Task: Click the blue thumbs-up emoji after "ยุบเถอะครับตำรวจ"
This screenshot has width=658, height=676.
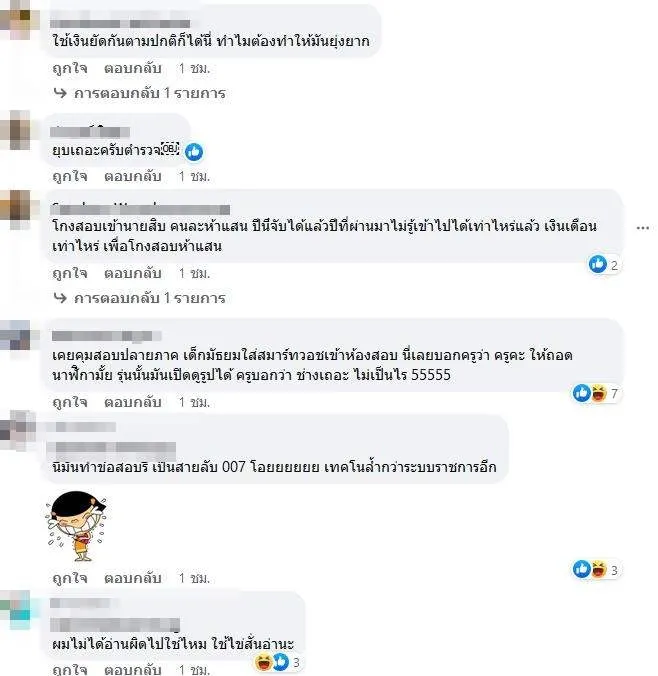Action: pos(194,152)
